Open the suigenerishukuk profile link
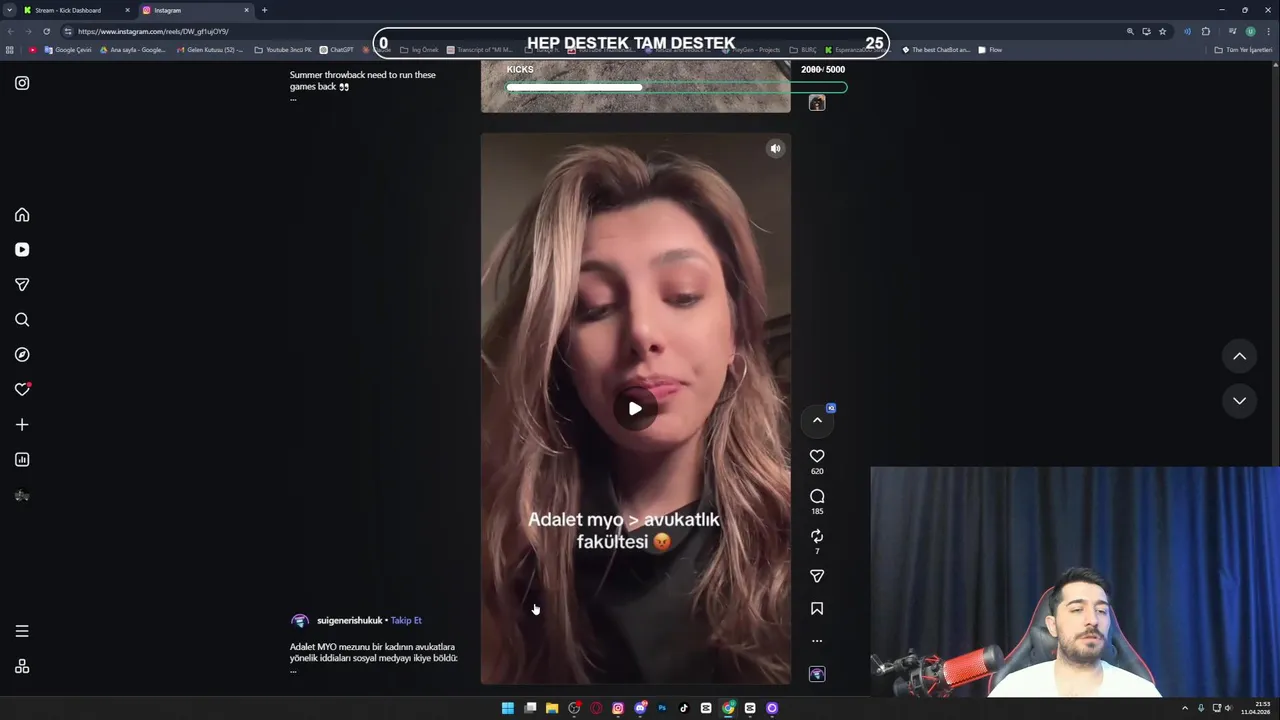 (350, 620)
